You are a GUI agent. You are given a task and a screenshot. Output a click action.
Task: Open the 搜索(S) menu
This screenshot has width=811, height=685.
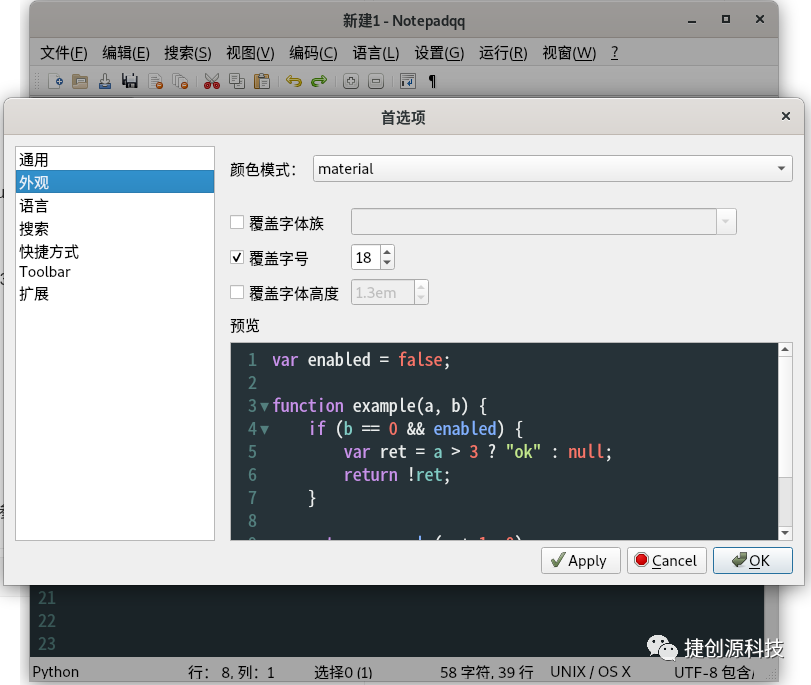coord(188,53)
